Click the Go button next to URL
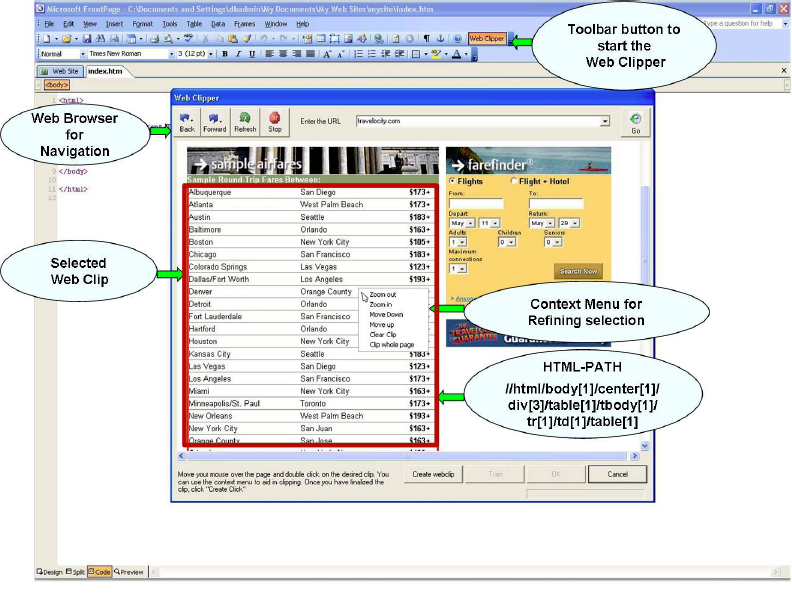Screen dimensions: 792x611 point(635,123)
